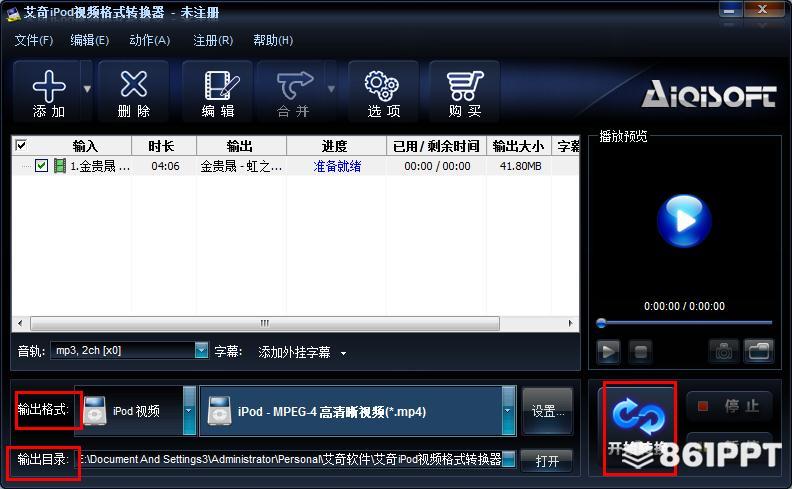Open Options (选项) gear icon
This screenshot has height=489, width=792.
(x=382, y=86)
